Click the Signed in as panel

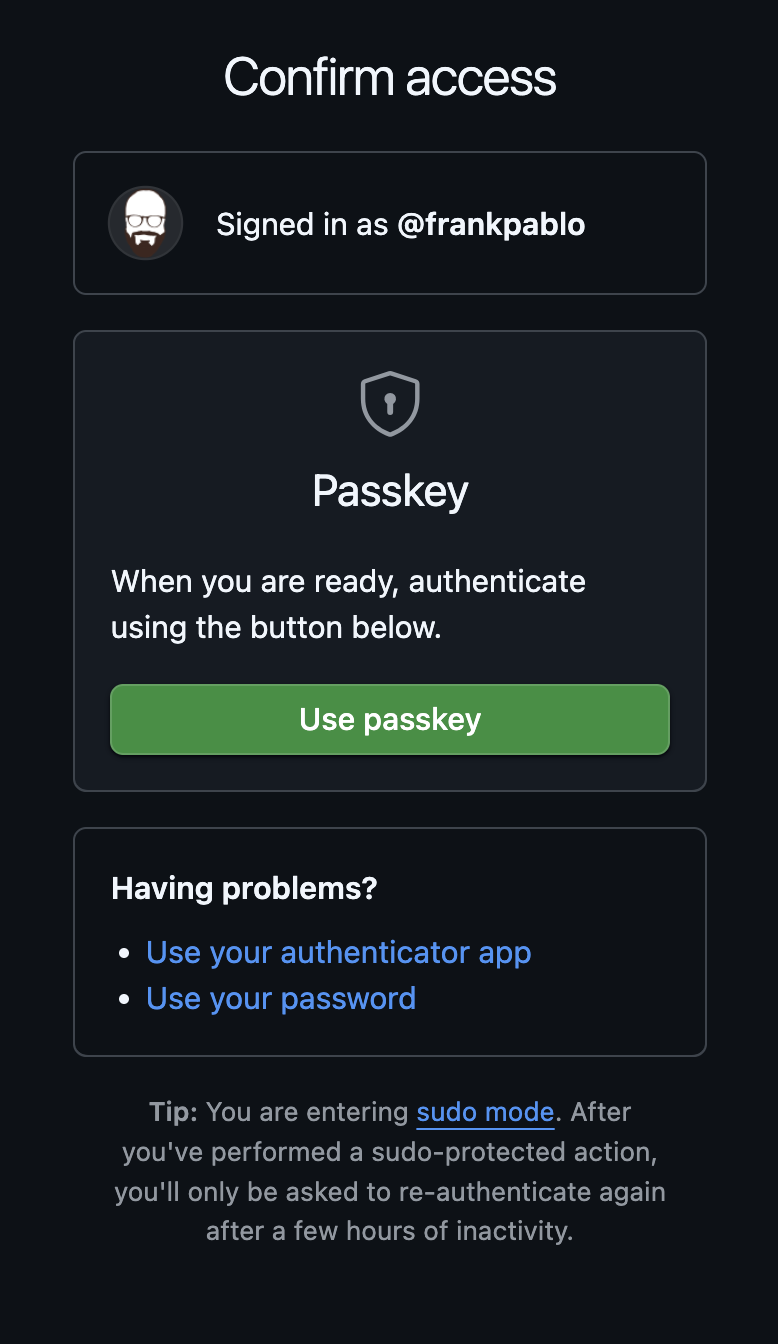point(389,222)
